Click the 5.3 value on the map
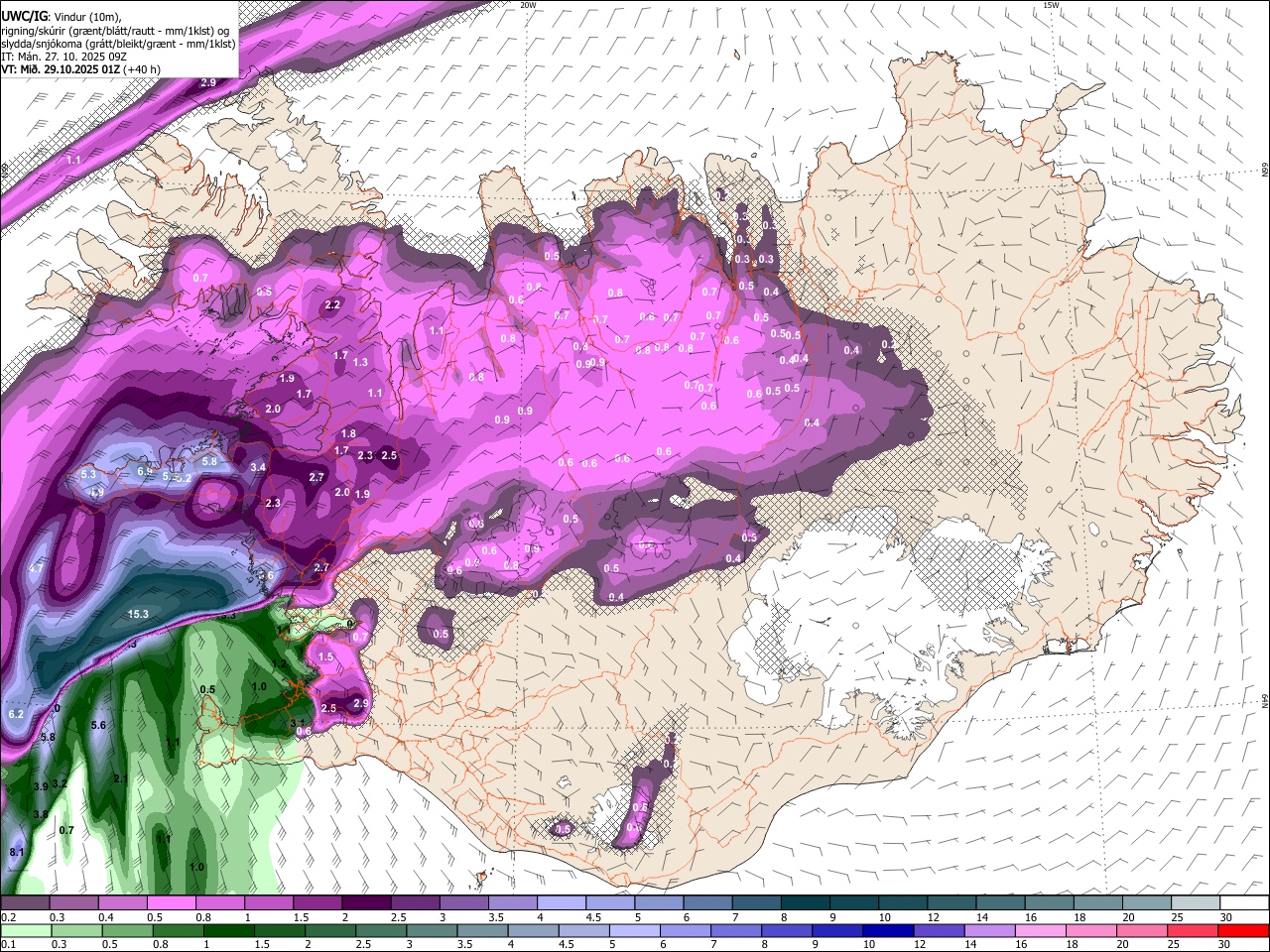 pyautogui.click(x=88, y=475)
